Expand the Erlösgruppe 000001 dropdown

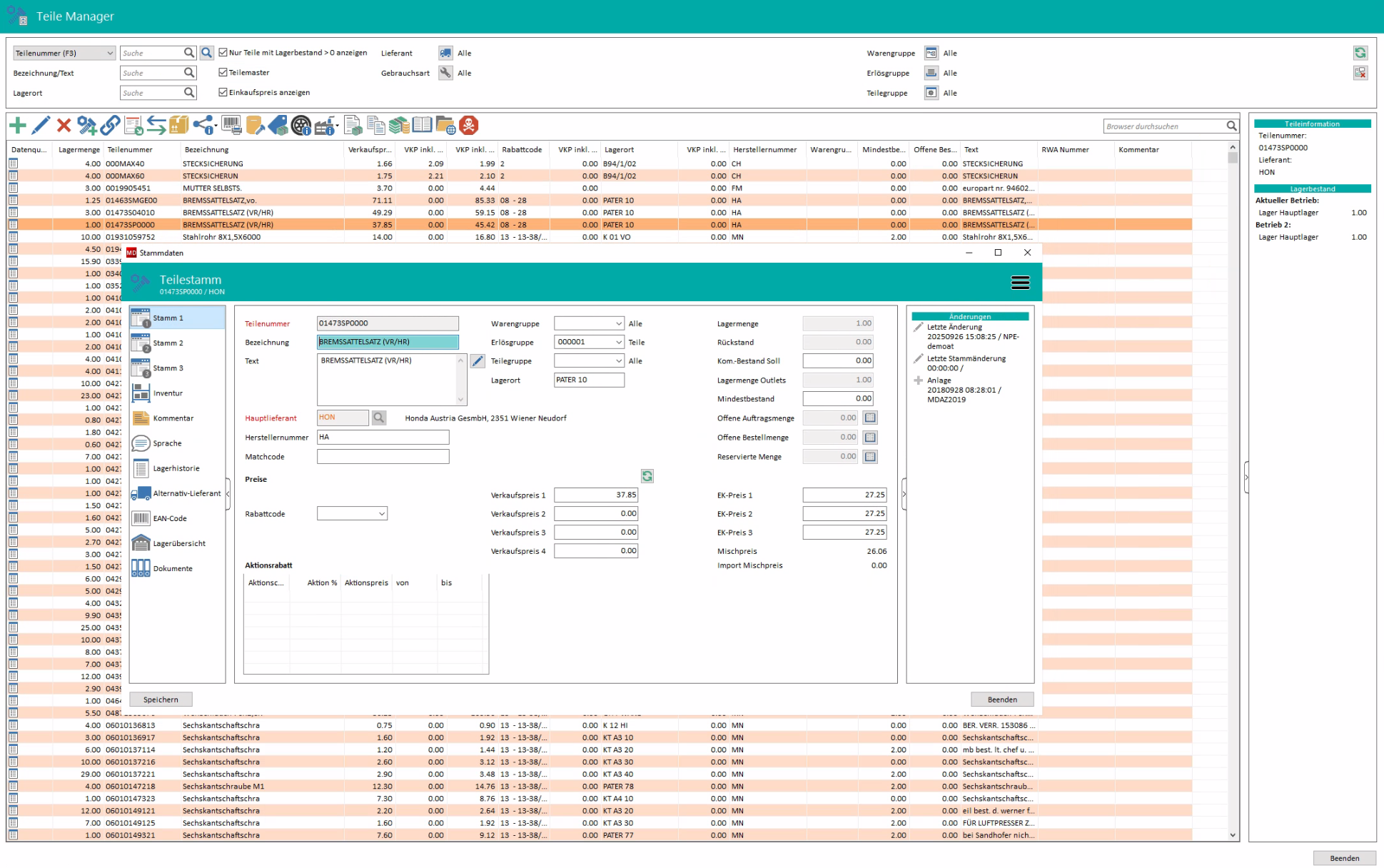[x=618, y=343]
